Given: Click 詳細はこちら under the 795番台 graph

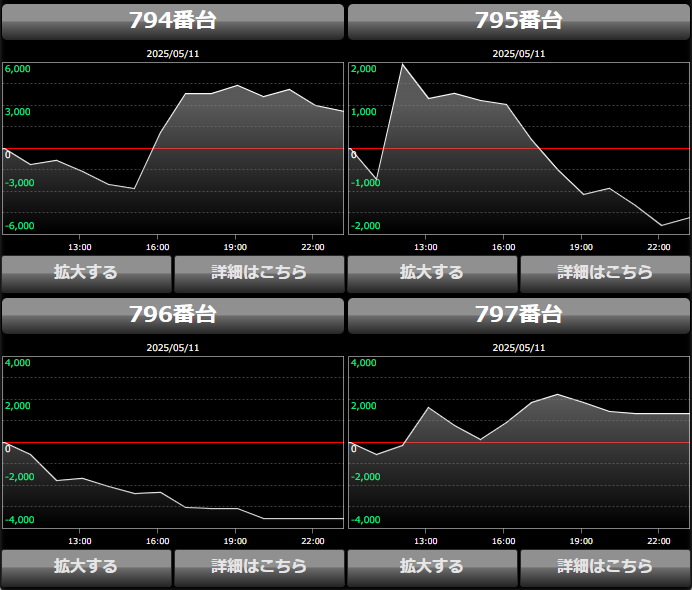Looking at the screenshot, I should click(x=605, y=274).
